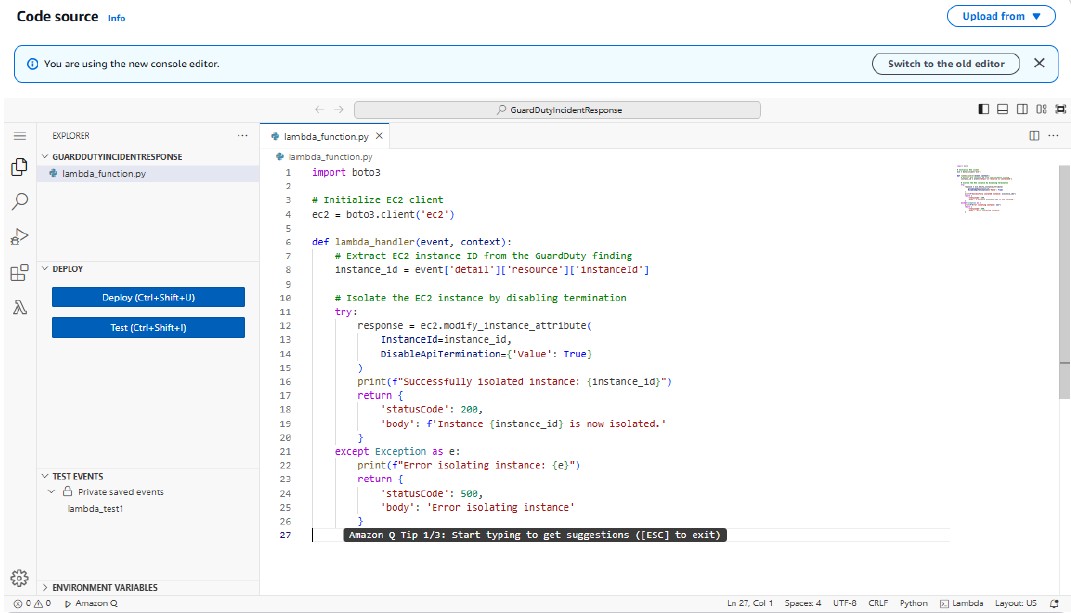Open Explorer views and more actions ellipsis

tap(242, 135)
